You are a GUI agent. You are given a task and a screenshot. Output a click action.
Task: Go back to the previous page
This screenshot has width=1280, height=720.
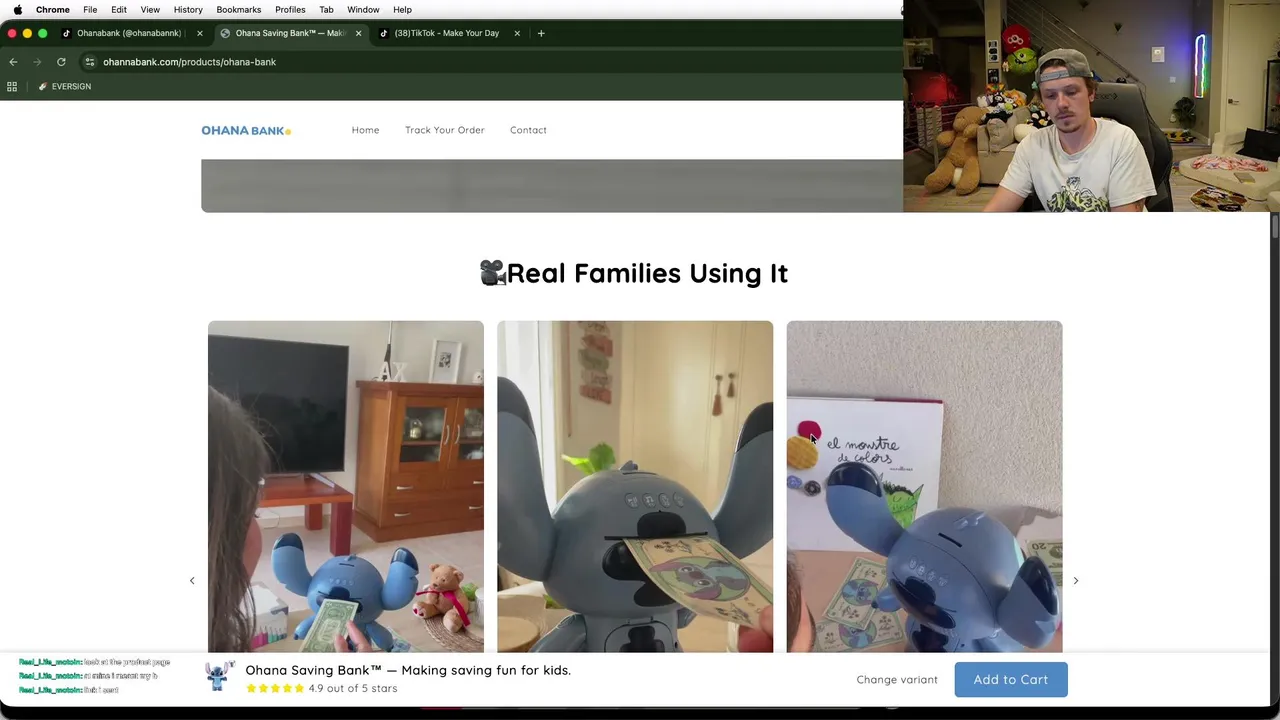[13, 62]
